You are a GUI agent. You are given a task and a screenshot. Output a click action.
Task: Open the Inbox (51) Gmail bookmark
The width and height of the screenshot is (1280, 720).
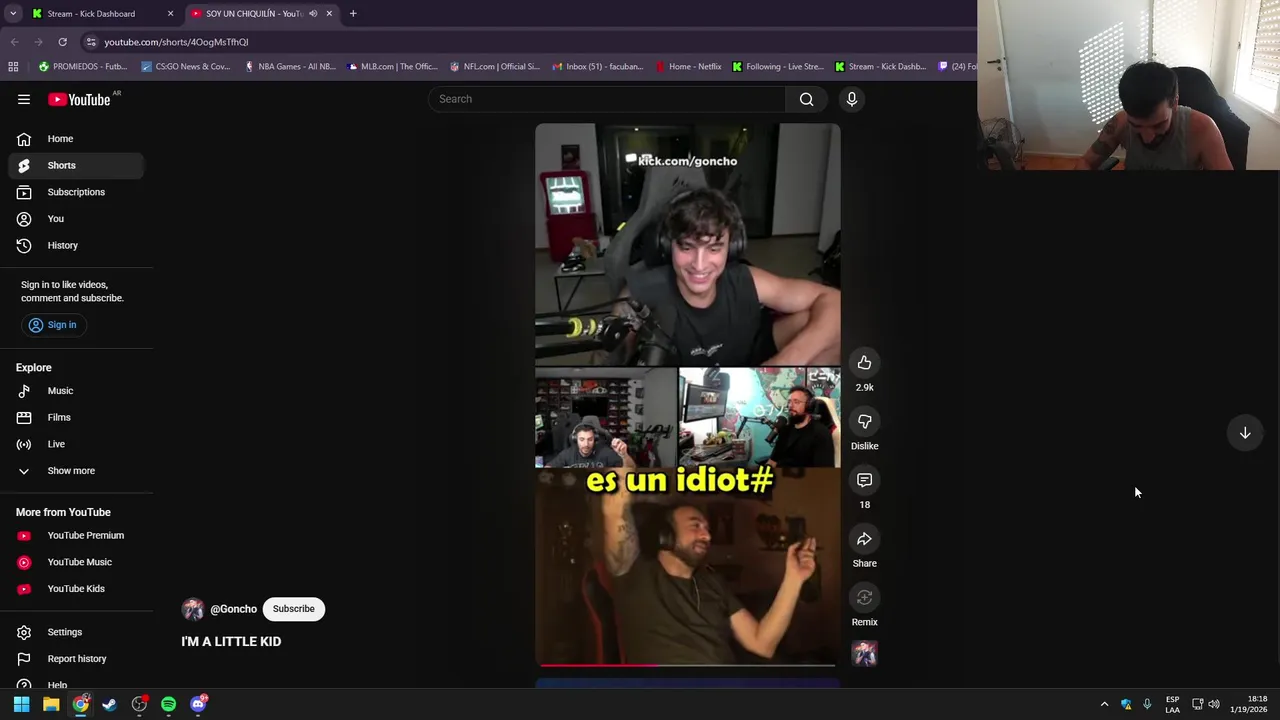[597, 67]
